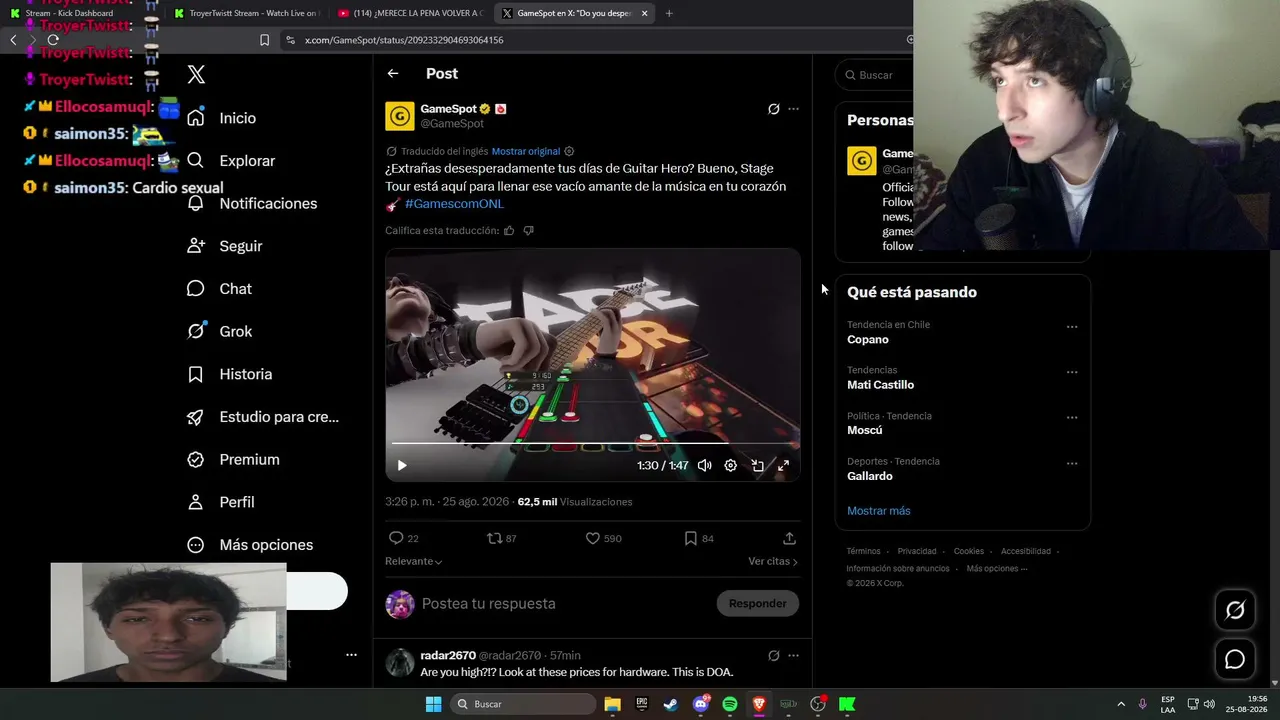Screen dimensions: 1280x720
Task: Open translation settings gear icon
Action: point(569,151)
